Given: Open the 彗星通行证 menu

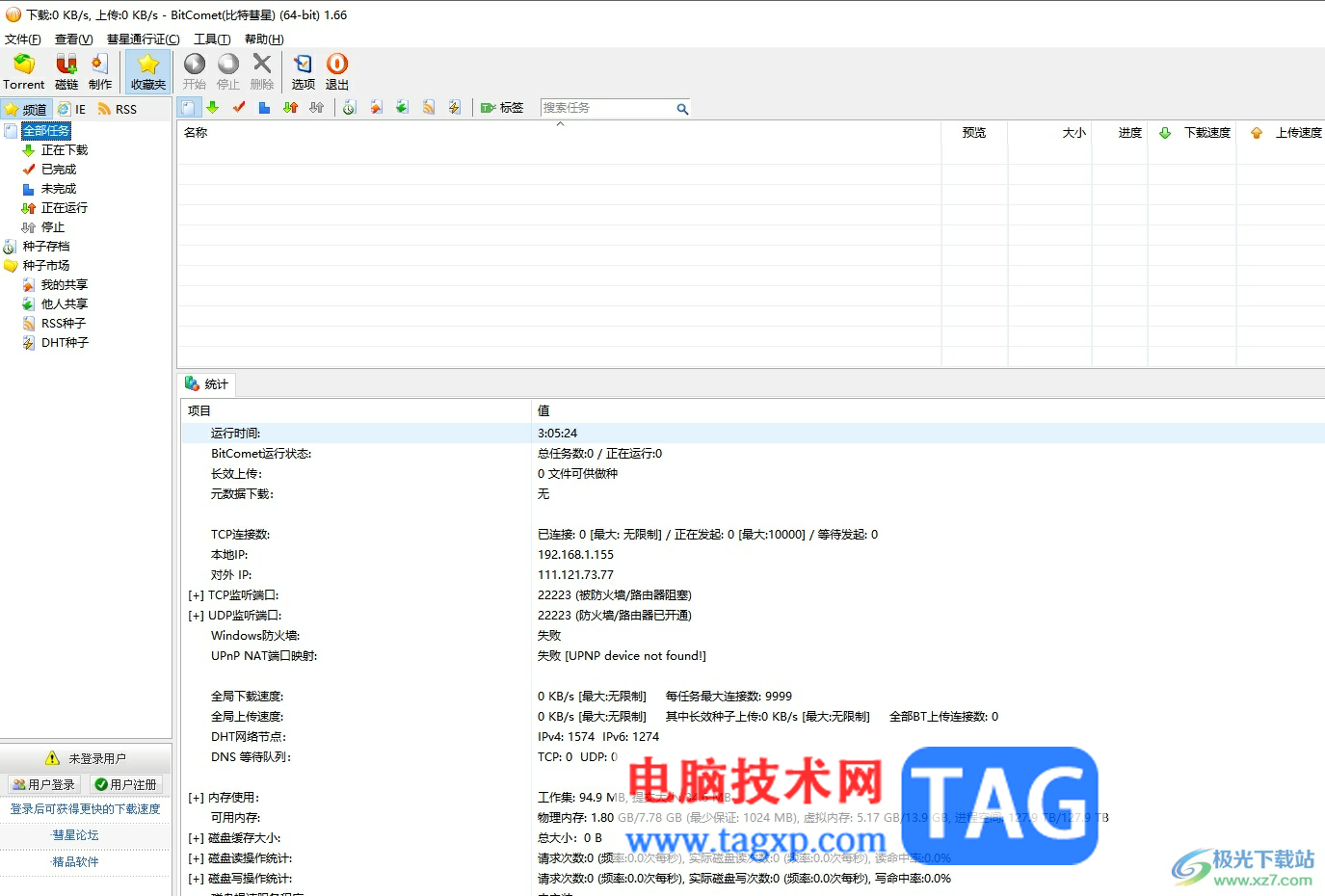Looking at the screenshot, I should coord(144,40).
